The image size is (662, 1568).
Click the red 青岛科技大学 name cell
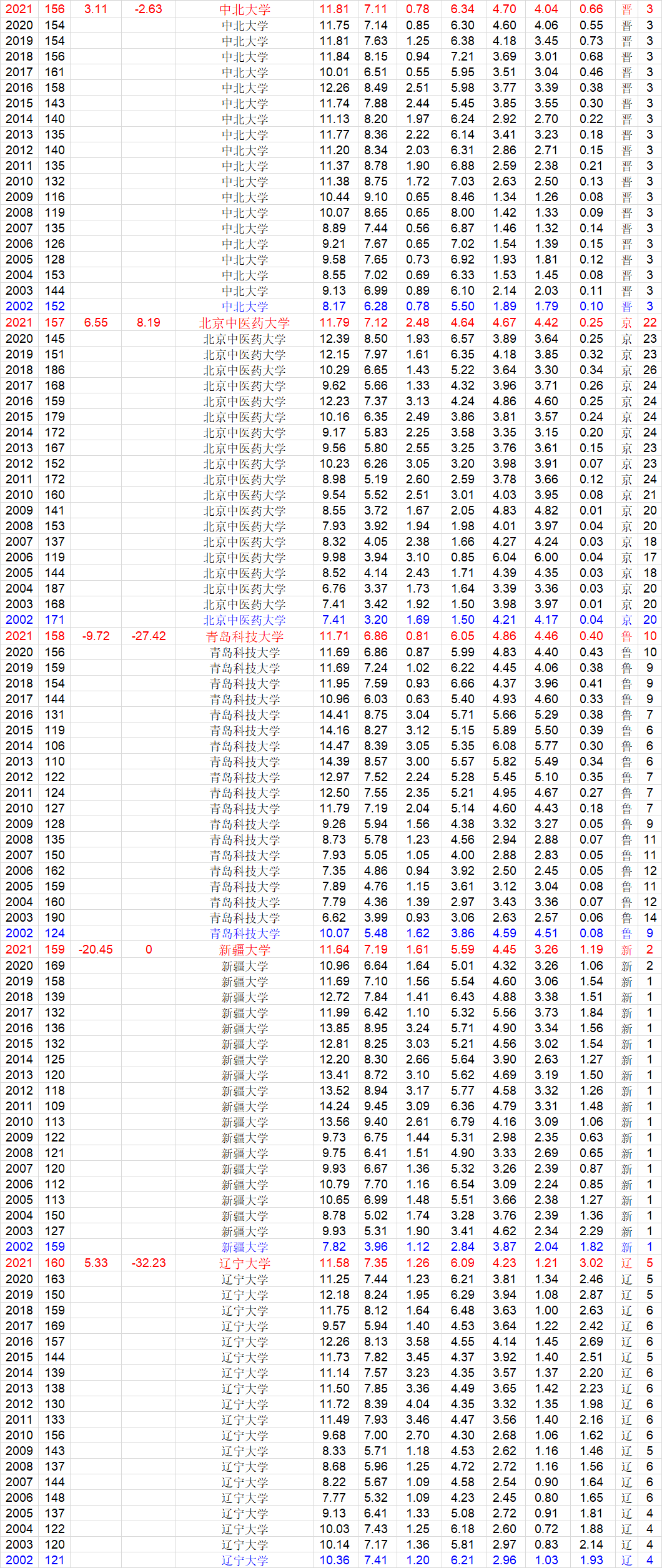point(245,636)
